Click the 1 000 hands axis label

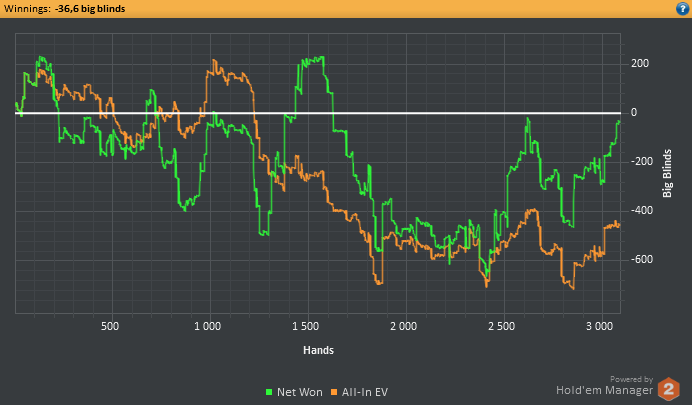pyautogui.click(x=207, y=326)
